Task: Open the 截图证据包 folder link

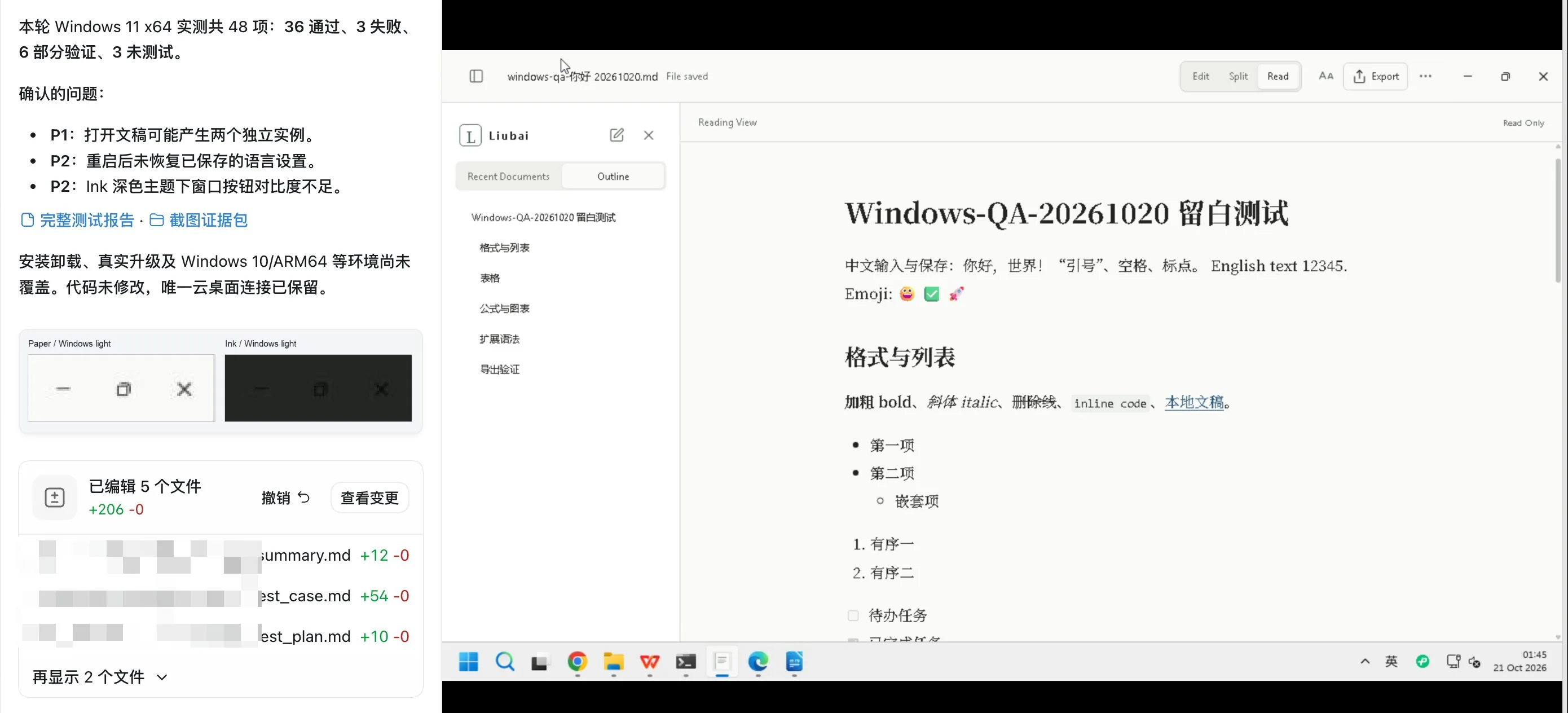Action: pyautogui.click(x=199, y=221)
